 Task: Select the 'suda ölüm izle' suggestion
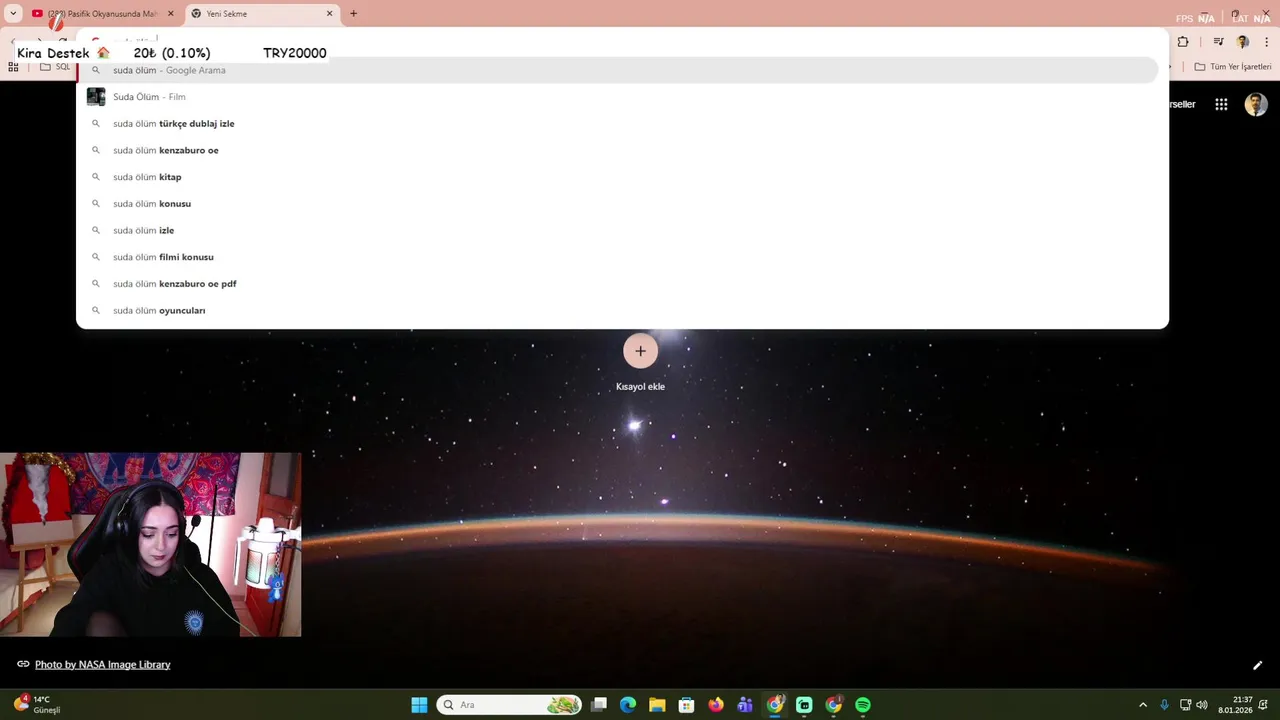coord(618,230)
